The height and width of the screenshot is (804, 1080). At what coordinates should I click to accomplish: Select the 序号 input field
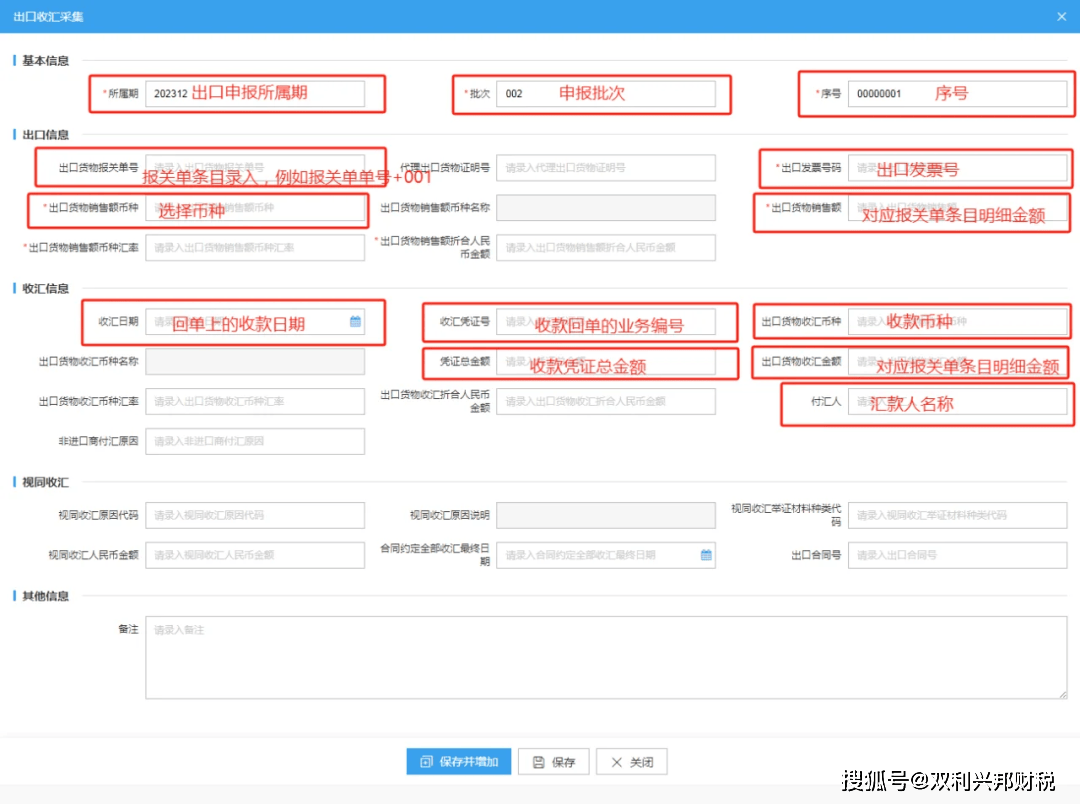(956, 94)
